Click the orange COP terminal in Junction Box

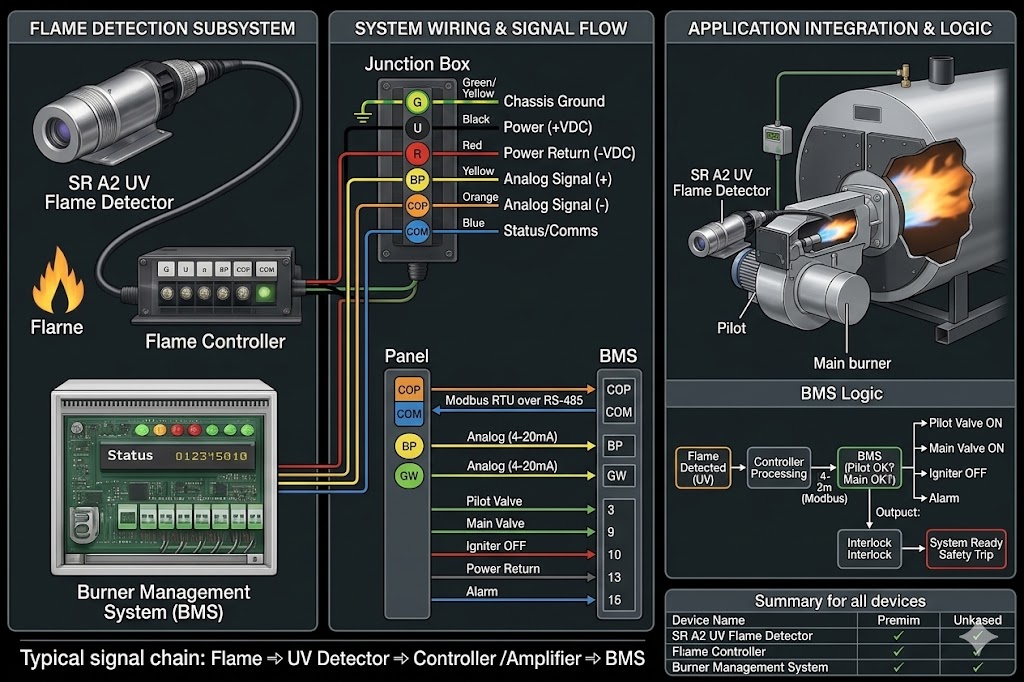(417, 205)
